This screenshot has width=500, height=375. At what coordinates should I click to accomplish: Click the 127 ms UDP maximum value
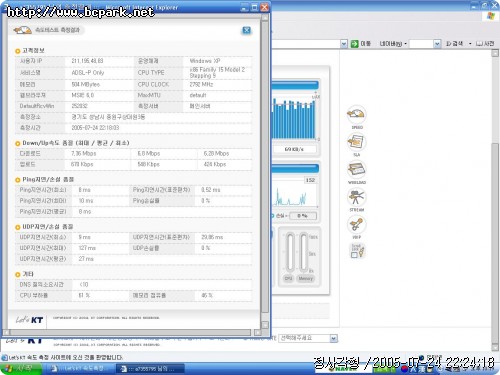click(87, 248)
